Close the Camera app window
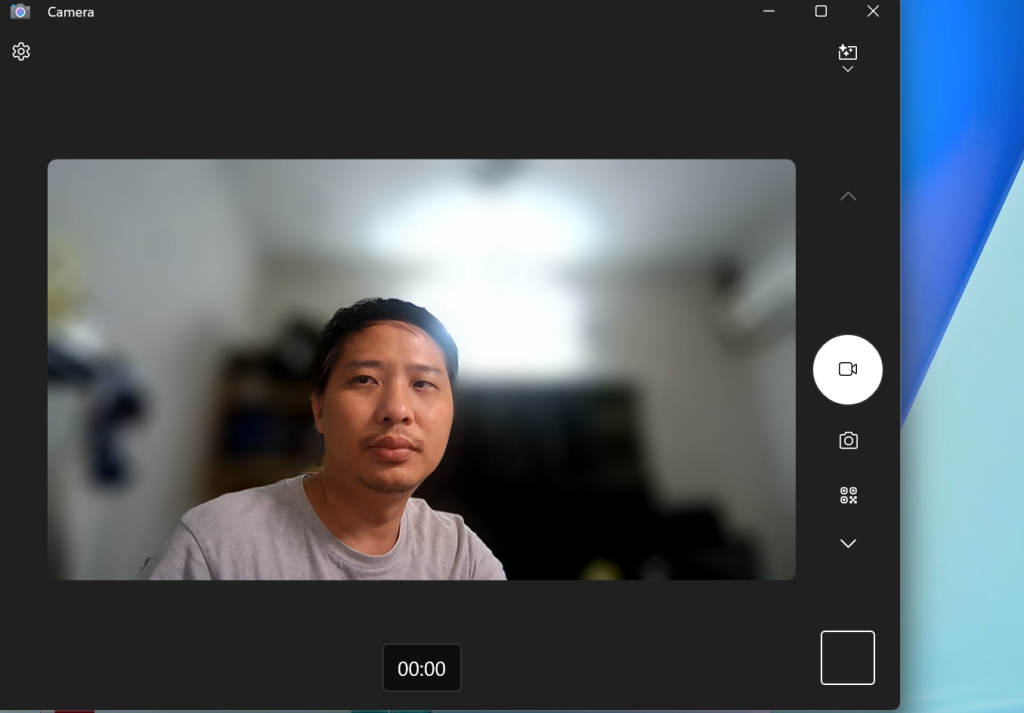Viewport: 1024px width, 713px height. tap(873, 12)
